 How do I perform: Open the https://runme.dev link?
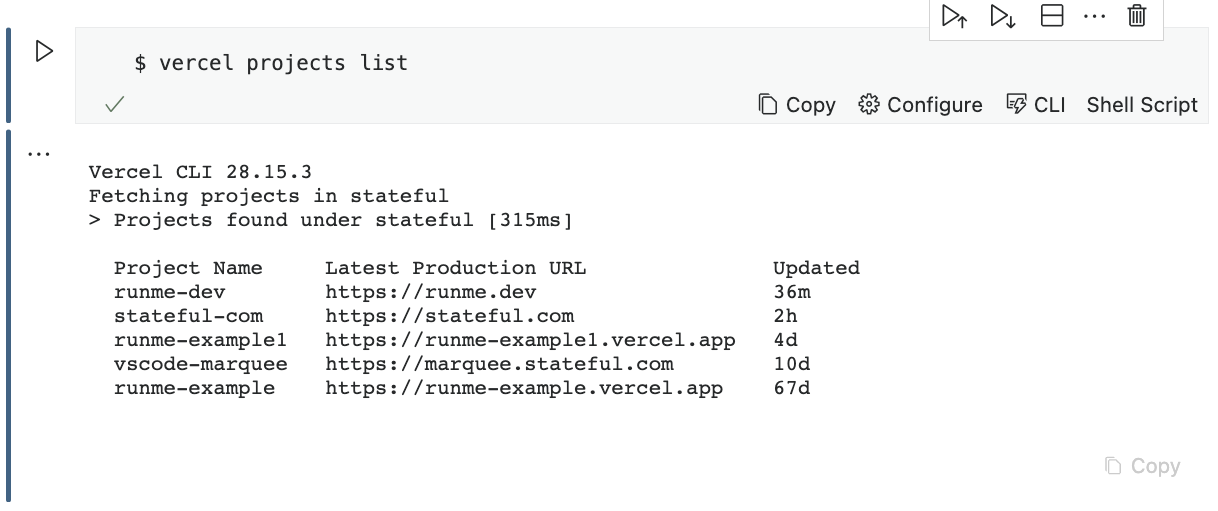(x=431, y=292)
